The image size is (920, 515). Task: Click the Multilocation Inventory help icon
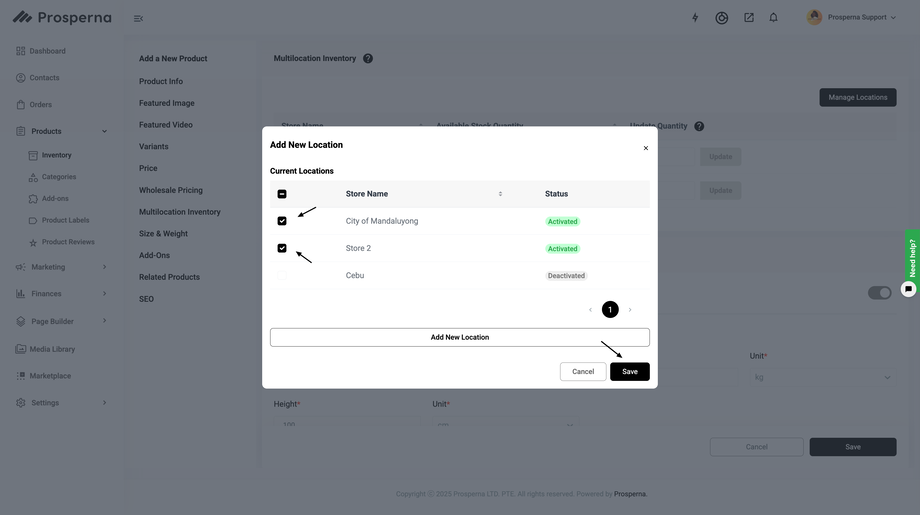[368, 58]
